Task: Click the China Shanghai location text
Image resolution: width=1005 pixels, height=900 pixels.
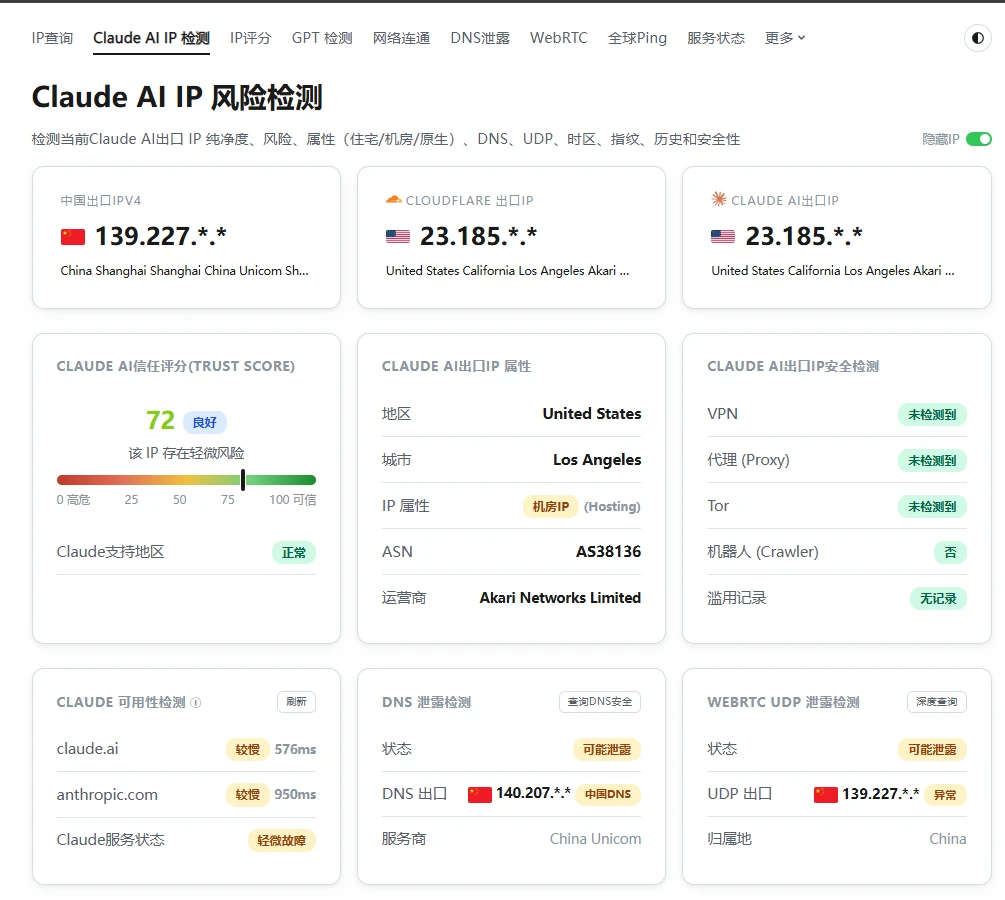Action: [185, 271]
